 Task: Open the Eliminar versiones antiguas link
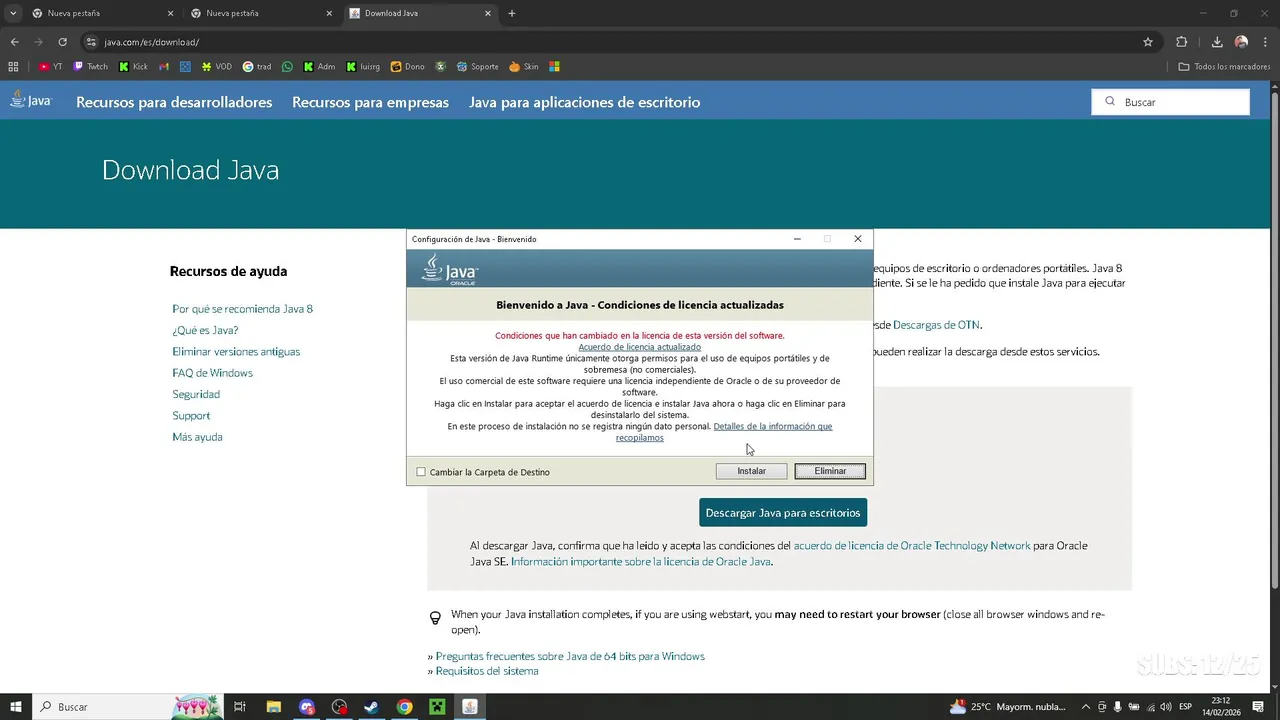[236, 352]
